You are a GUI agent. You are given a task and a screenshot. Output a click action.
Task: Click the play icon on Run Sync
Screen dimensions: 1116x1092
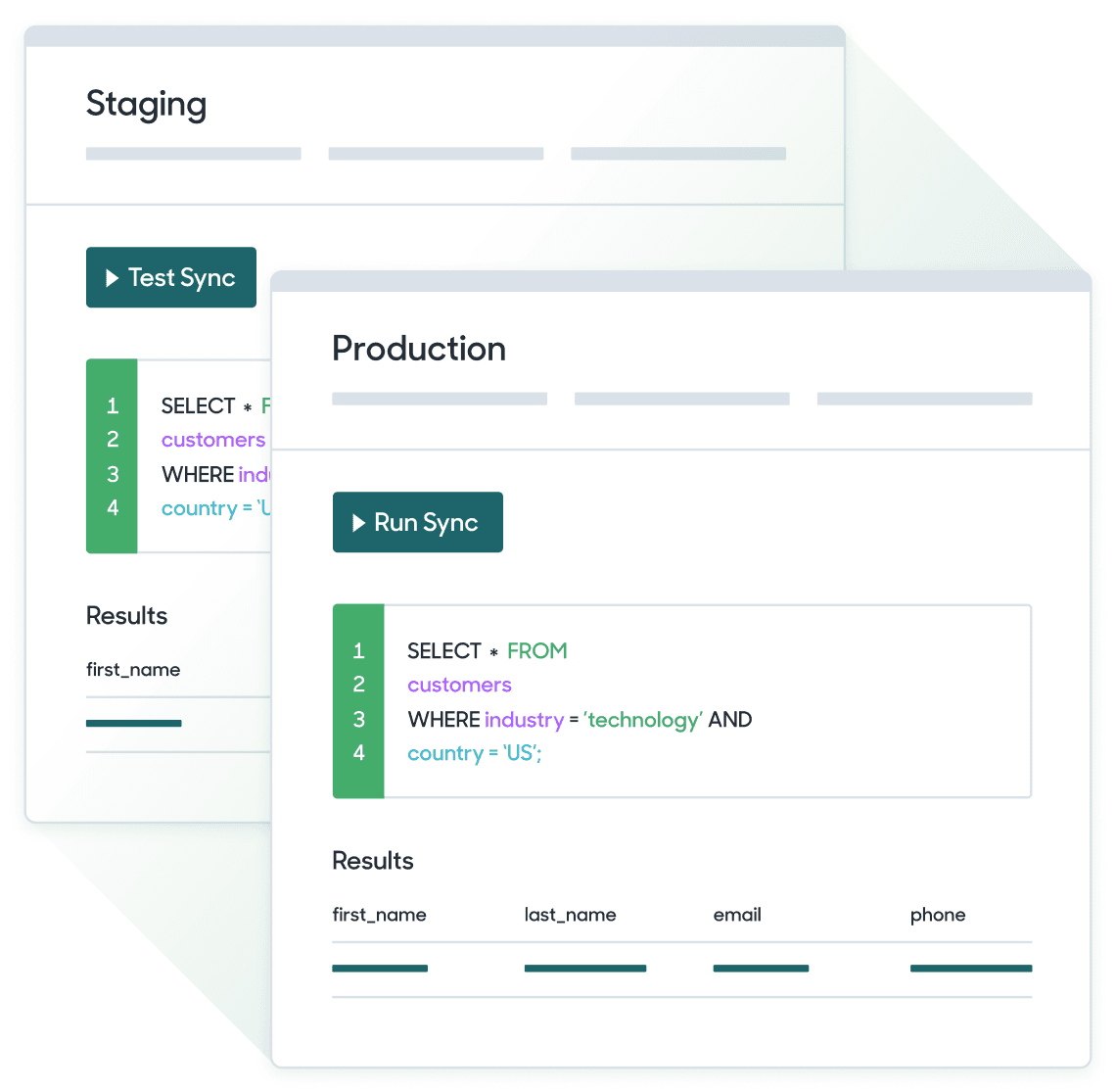click(x=358, y=523)
